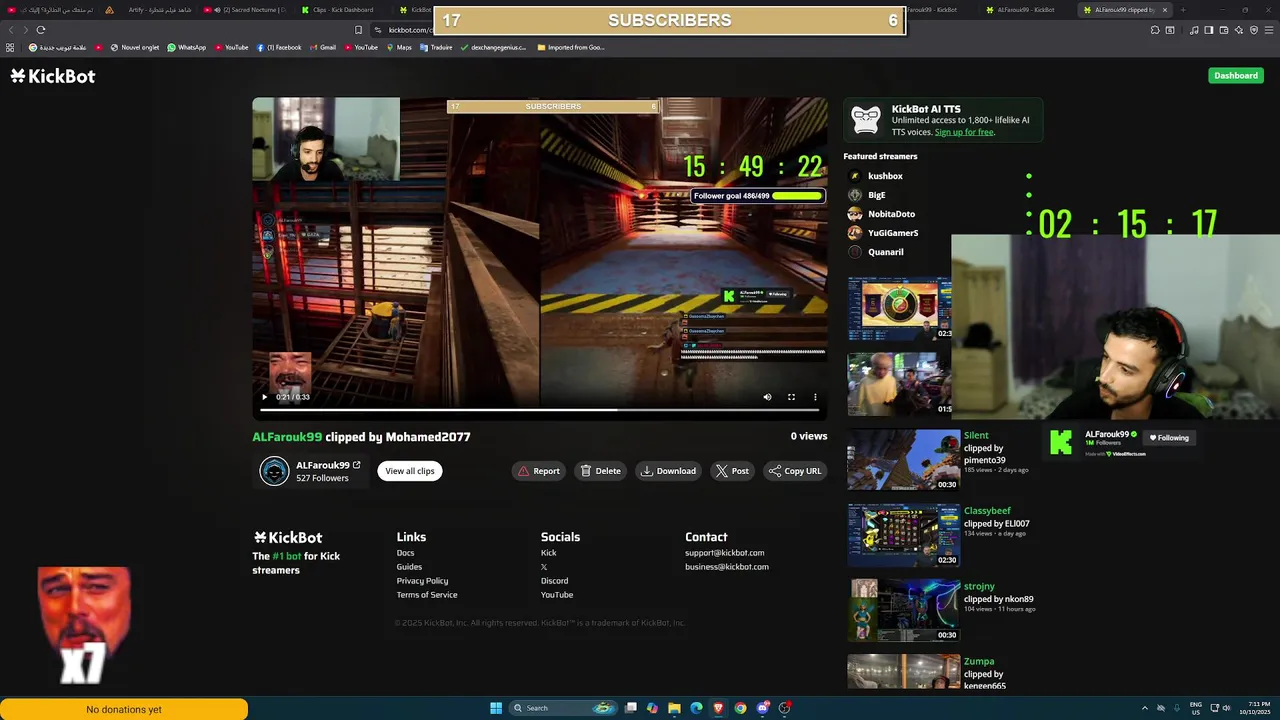Open the browser apps grid icon
This screenshot has width=1280, height=720.
tap(10, 47)
